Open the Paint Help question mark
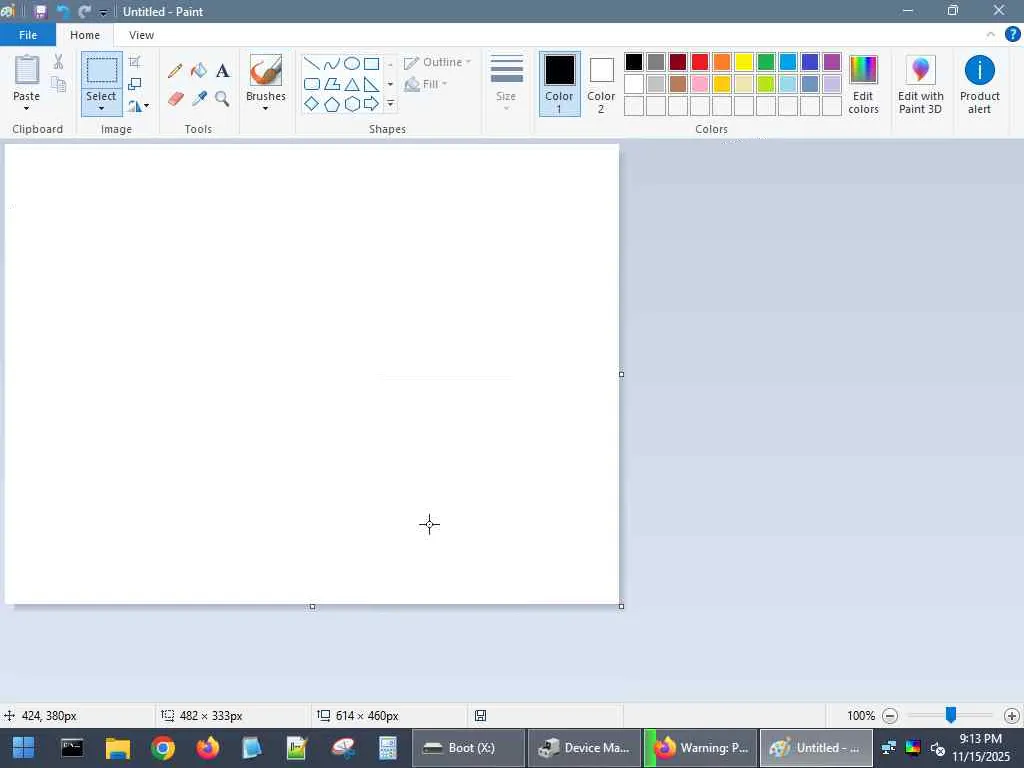This screenshot has width=1024, height=768. click(x=1012, y=35)
